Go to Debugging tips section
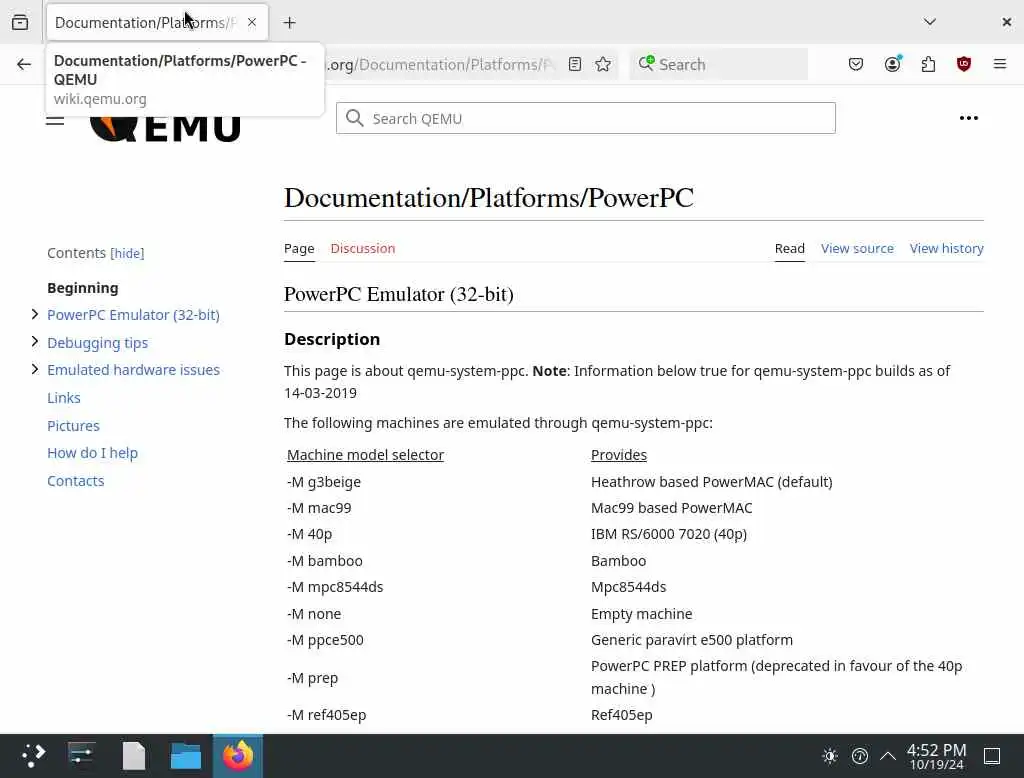The height and width of the screenshot is (778, 1024). tap(97, 343)
